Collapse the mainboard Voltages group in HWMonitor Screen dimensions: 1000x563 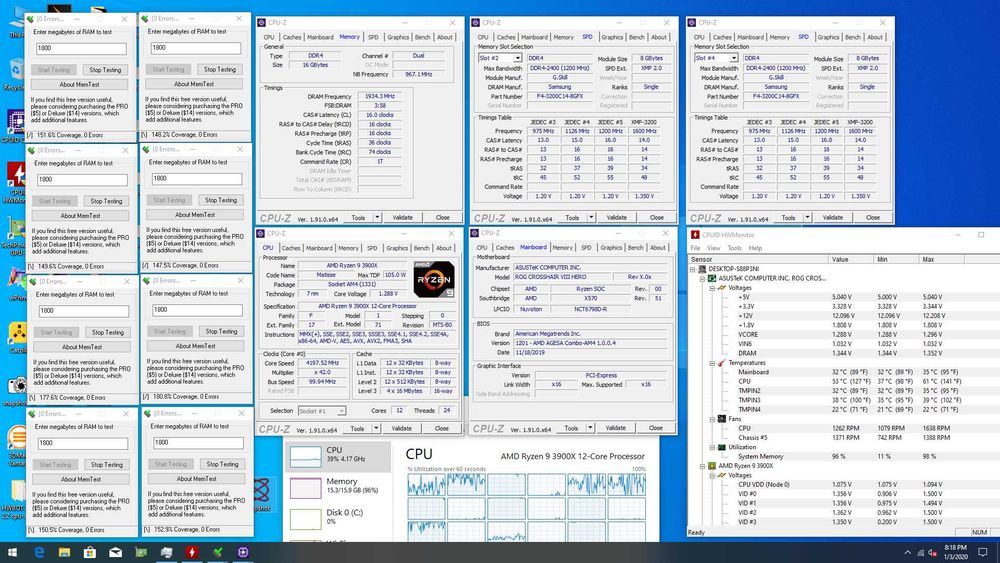click(712, 288)
